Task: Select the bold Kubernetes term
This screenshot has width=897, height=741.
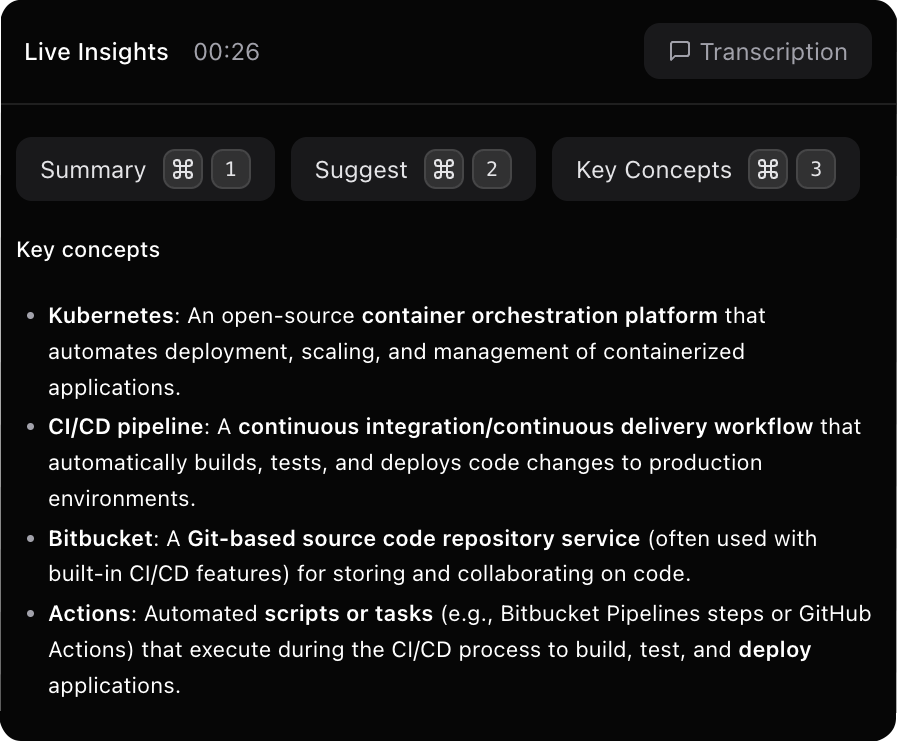Action: click(111, 316)
